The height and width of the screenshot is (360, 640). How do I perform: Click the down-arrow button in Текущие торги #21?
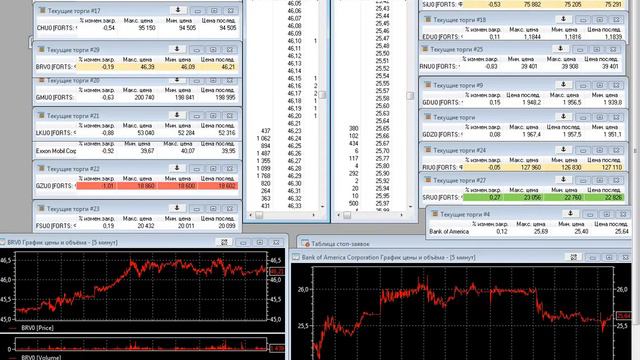pyautogui.click(x=177, y=116)
